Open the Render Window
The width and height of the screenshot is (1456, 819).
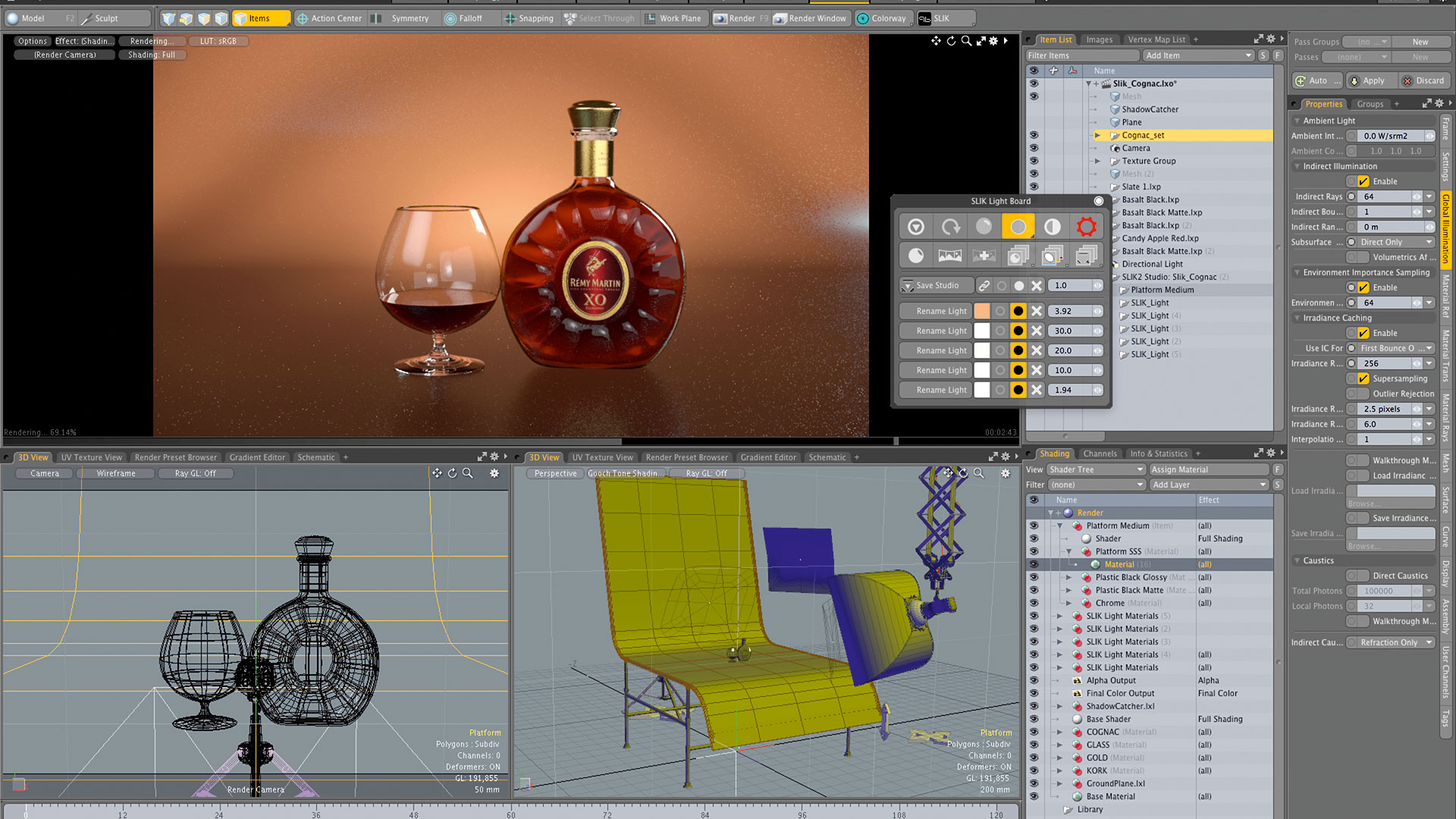pos(810,18)
